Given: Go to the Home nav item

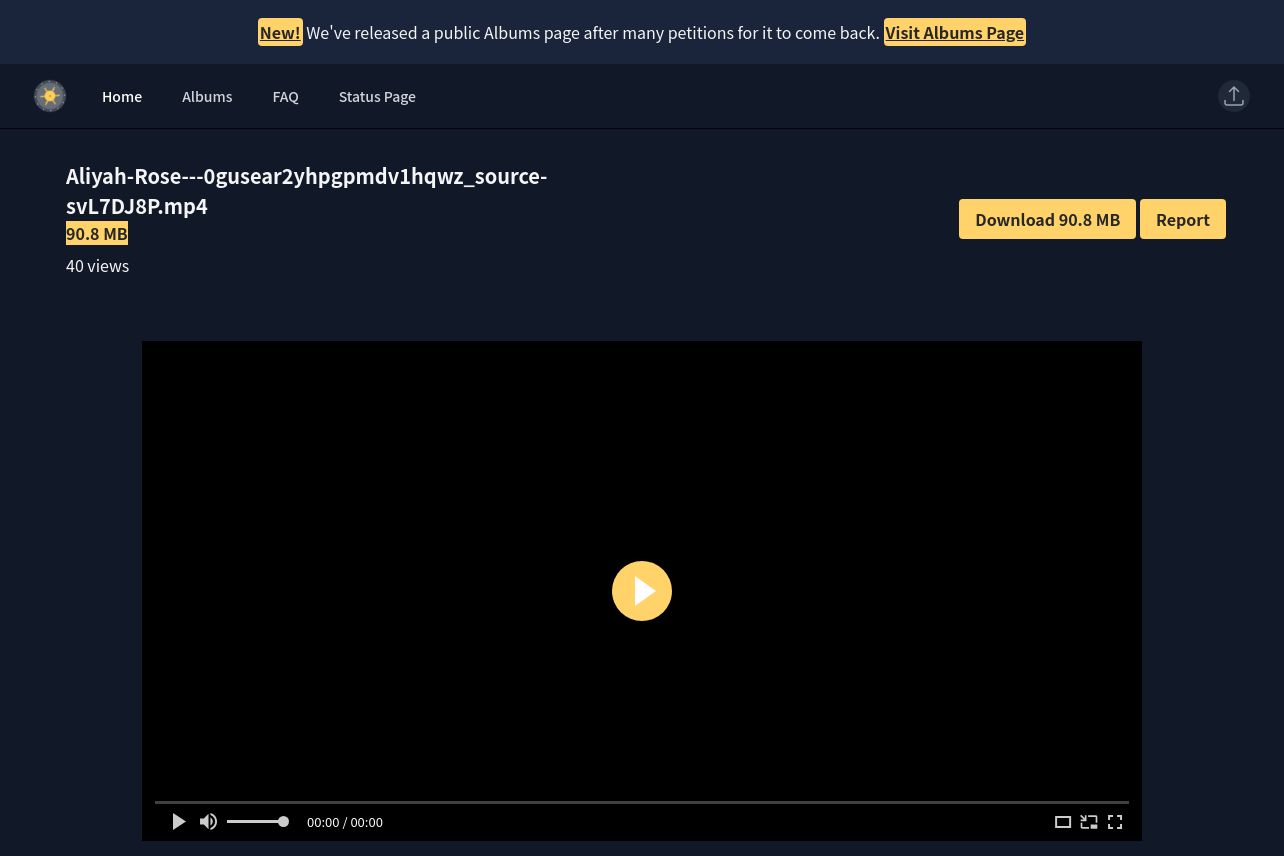Looking at the screenshot, I should click(122, 96).
